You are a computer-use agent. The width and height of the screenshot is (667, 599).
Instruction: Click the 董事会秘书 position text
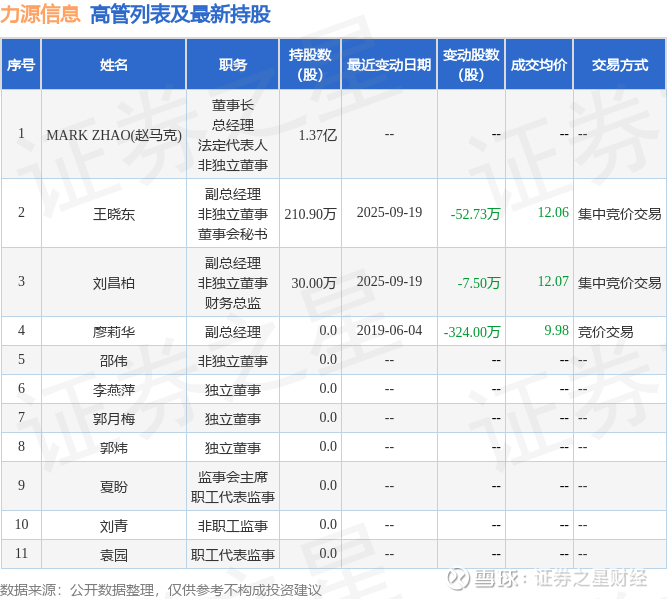tap(233, 234)
